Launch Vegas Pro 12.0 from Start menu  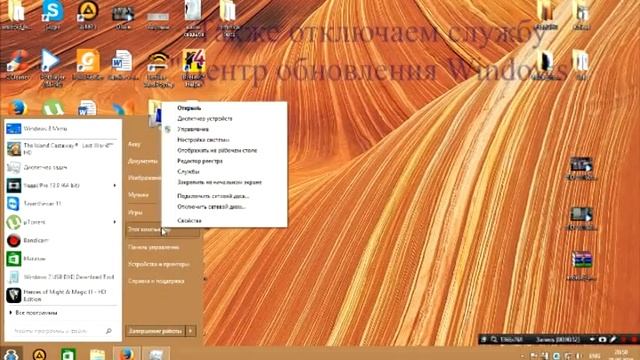tap(62, 185)
